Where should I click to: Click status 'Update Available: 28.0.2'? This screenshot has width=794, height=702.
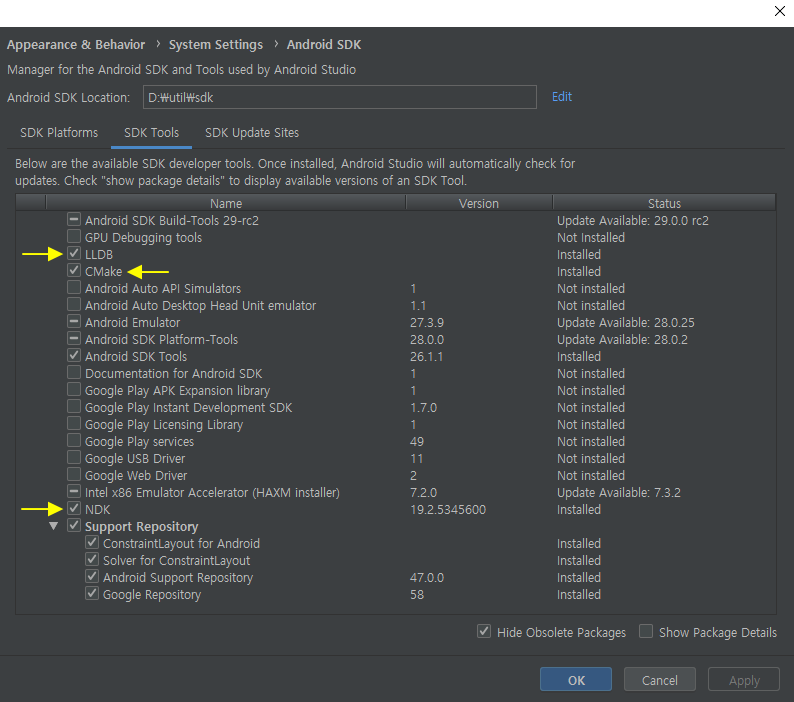[622, 339]
